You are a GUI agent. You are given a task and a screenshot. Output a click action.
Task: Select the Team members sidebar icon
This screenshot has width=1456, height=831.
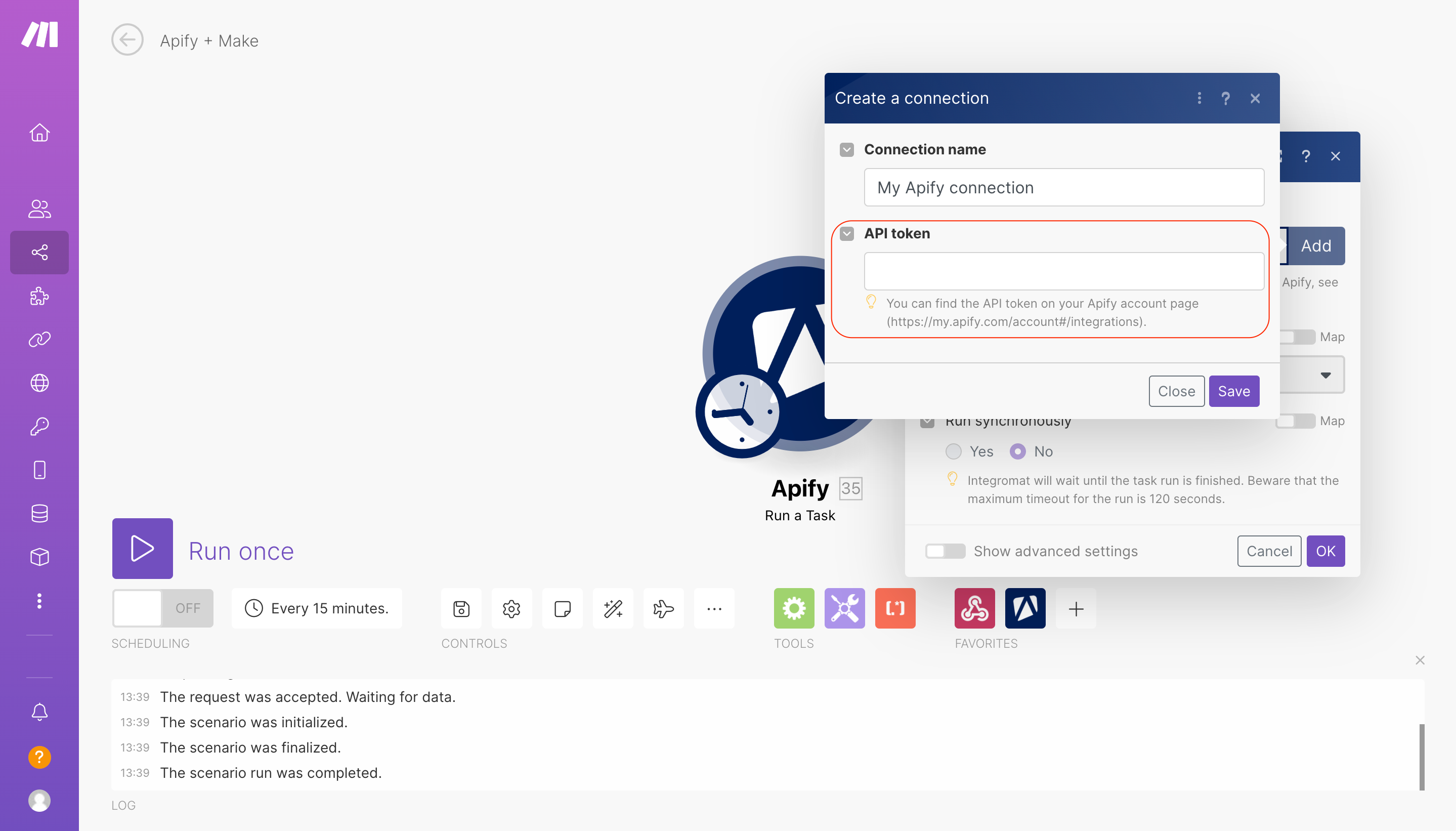(x=39, y=209)
